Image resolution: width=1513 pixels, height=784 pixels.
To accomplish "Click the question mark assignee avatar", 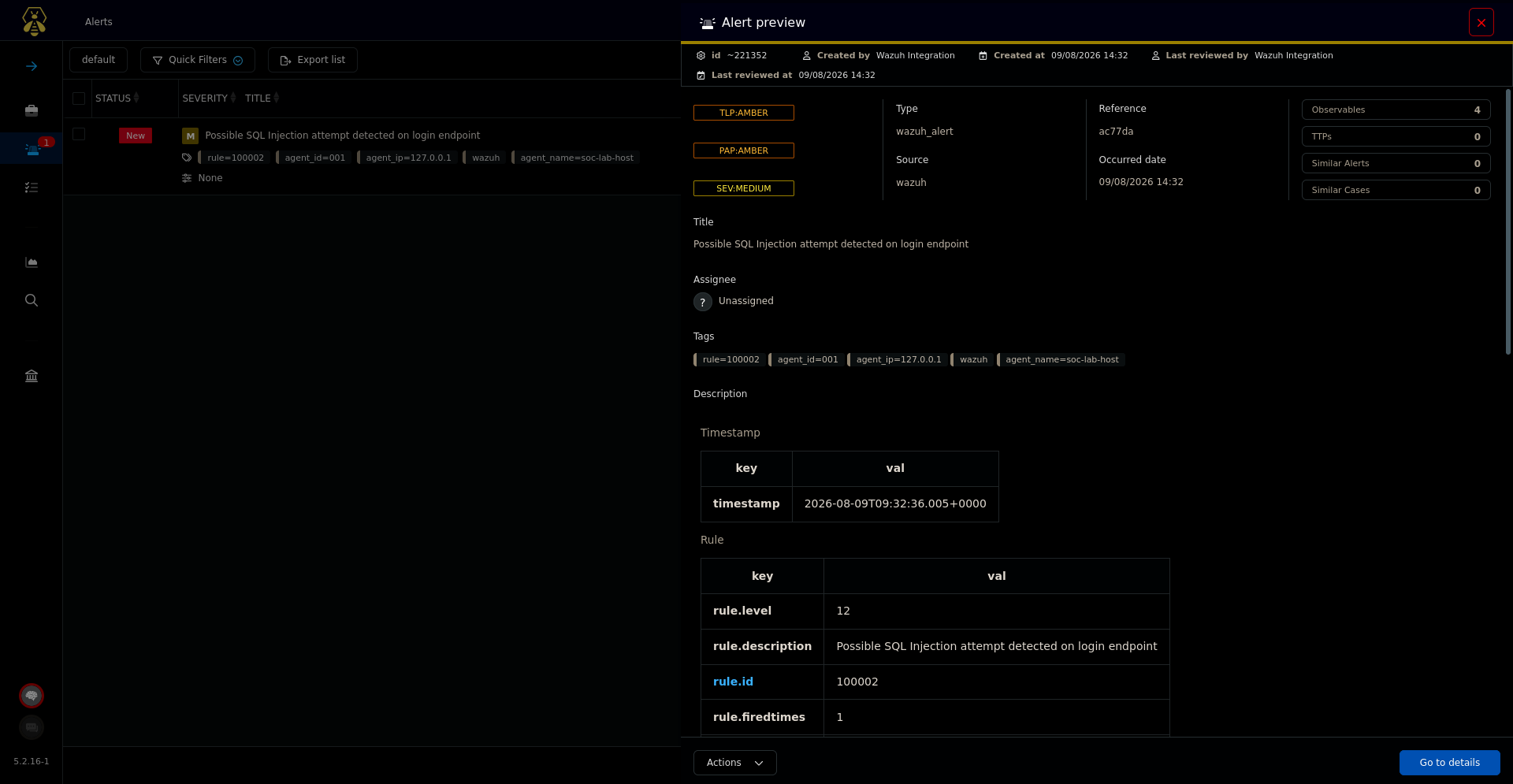I will [703, 302].
